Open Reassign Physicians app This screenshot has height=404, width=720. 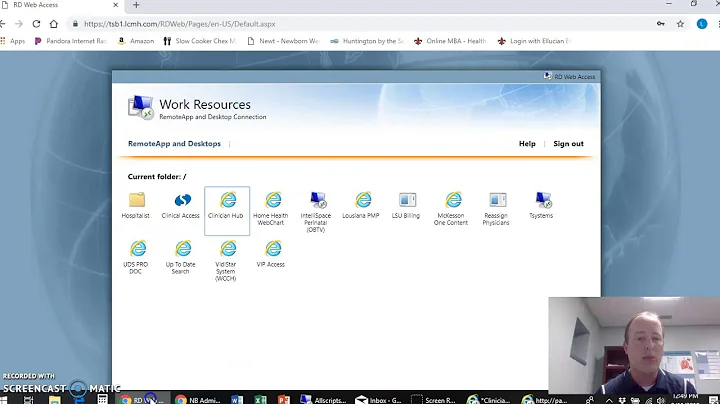coord(496,209)
